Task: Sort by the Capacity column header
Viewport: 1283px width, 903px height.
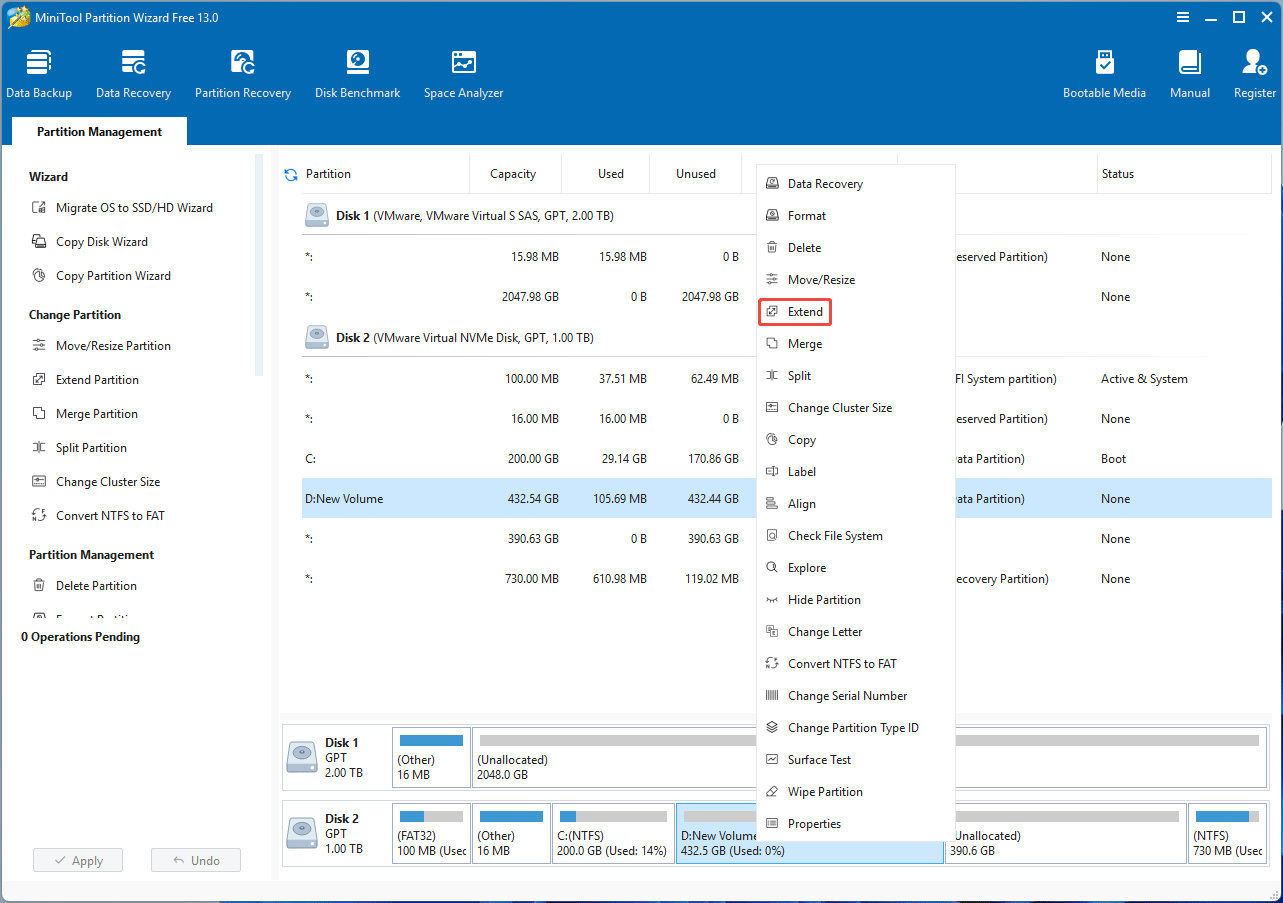Action: 513,174
